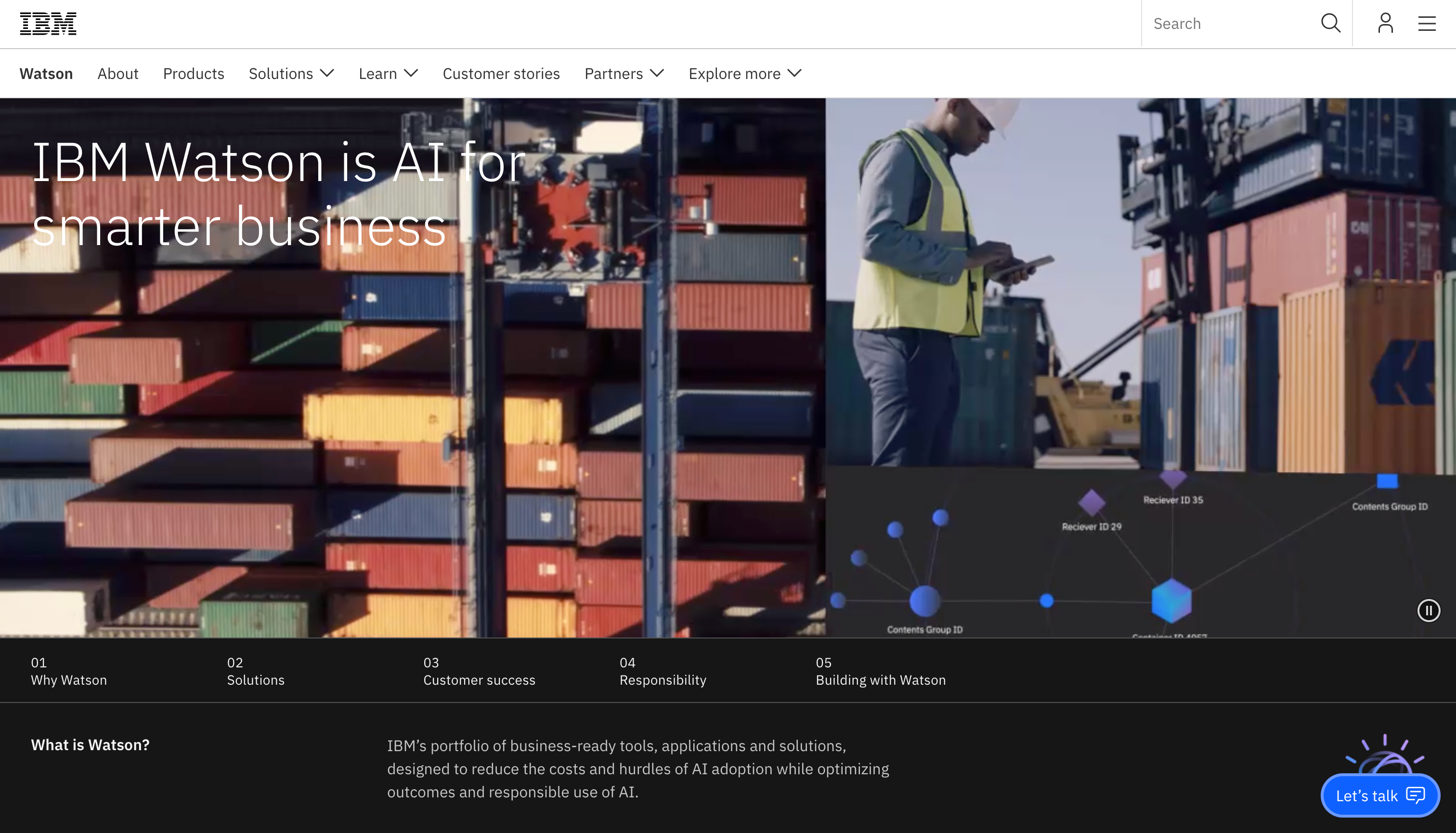Click the Let's talk chat button
This screenshot has height=833, width=1456.
coord(1380,795)
